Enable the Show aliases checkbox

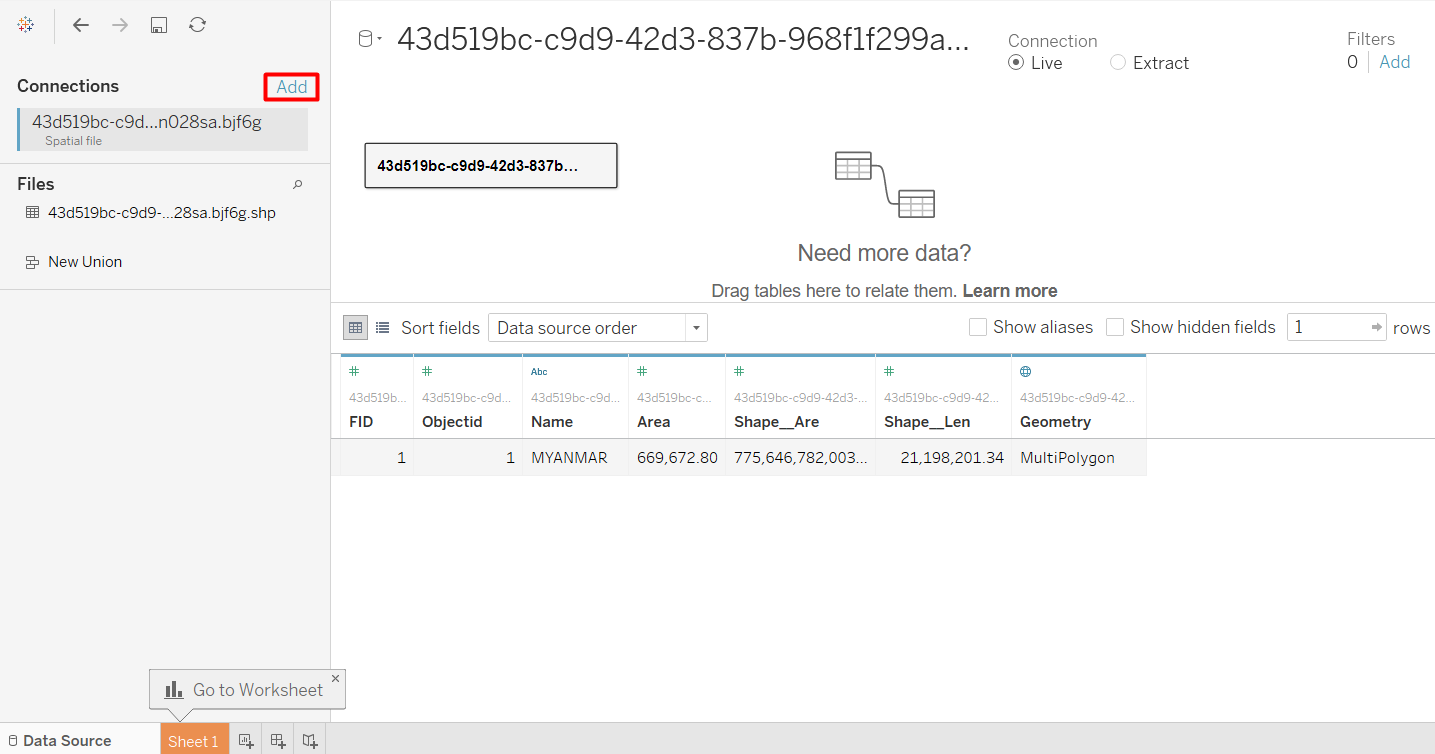pyautogui.click(x=978, y=327)
